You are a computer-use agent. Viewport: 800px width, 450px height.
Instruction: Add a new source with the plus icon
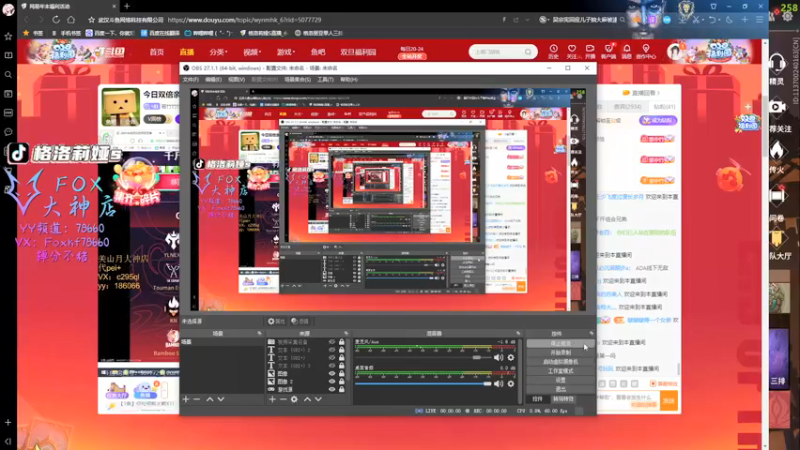272,399
